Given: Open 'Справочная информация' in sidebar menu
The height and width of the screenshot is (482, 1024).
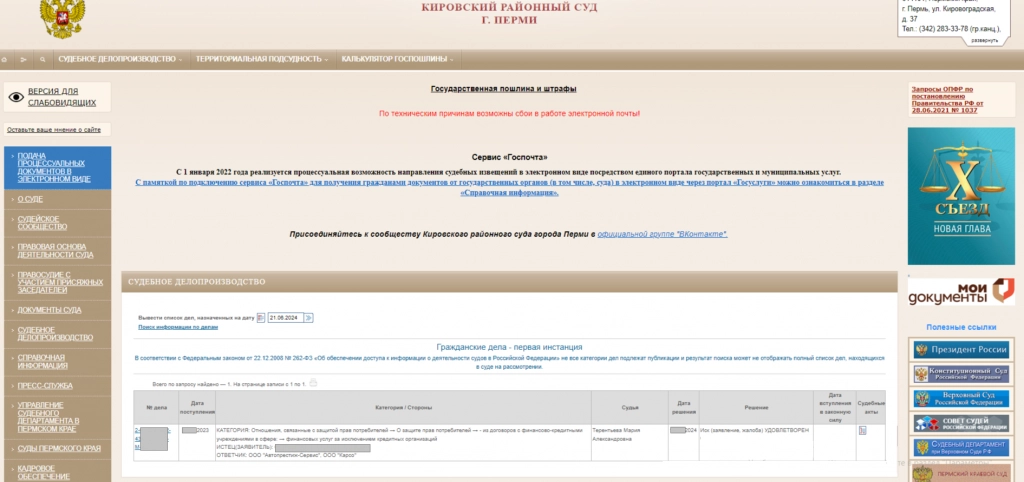Looking at the screenshot, I should (x=57, y=362).
